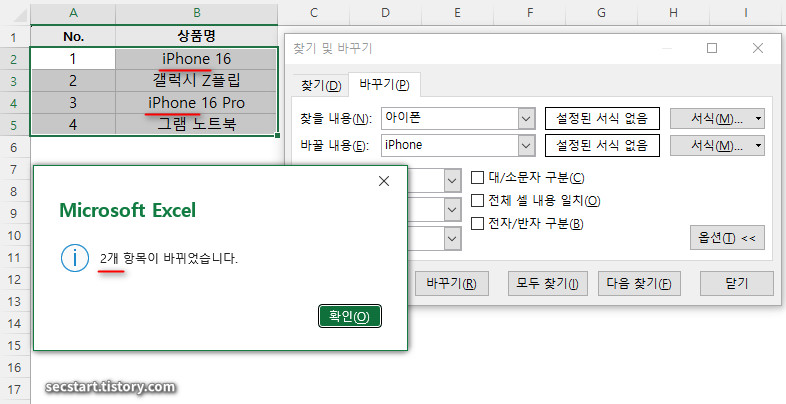Select column E header
786x404 pixels.
click(x=458, y=14)
